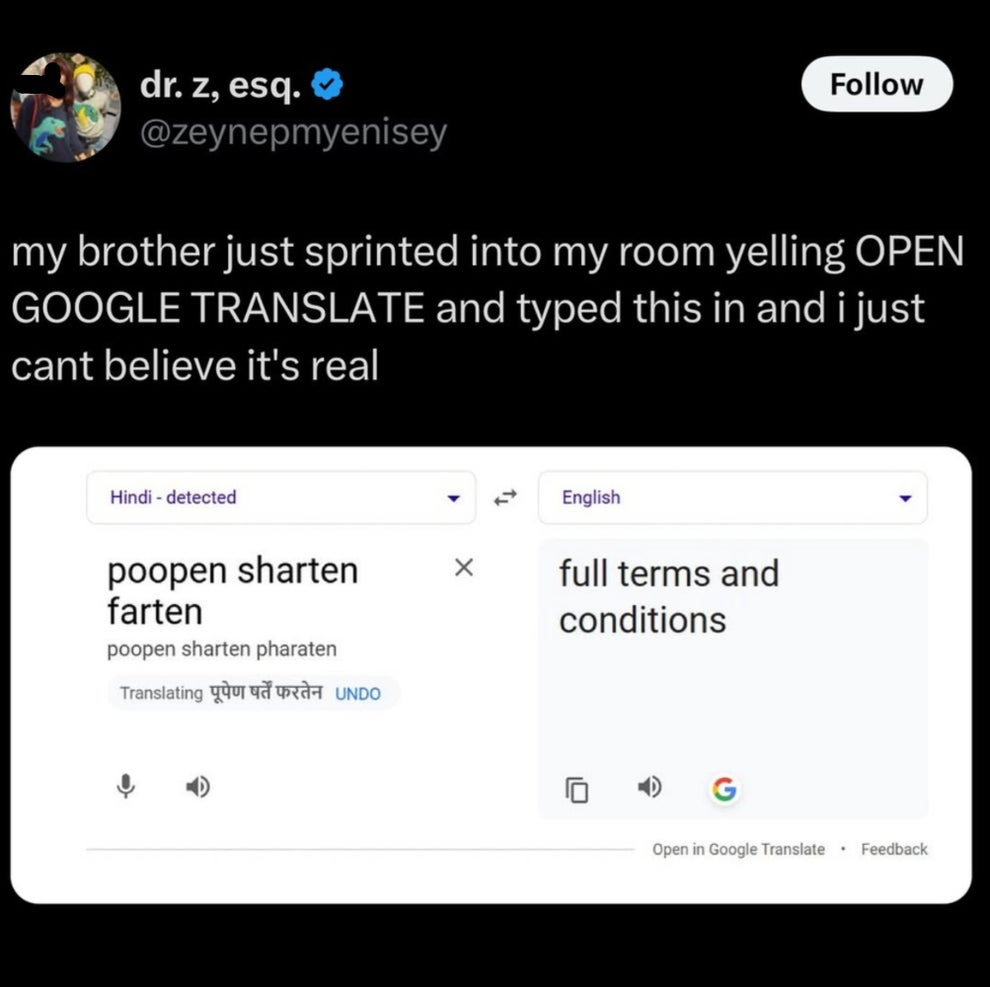Click the profile avatar picture
The height and width of the screenshot is (987, 990).
pos(65,107)
